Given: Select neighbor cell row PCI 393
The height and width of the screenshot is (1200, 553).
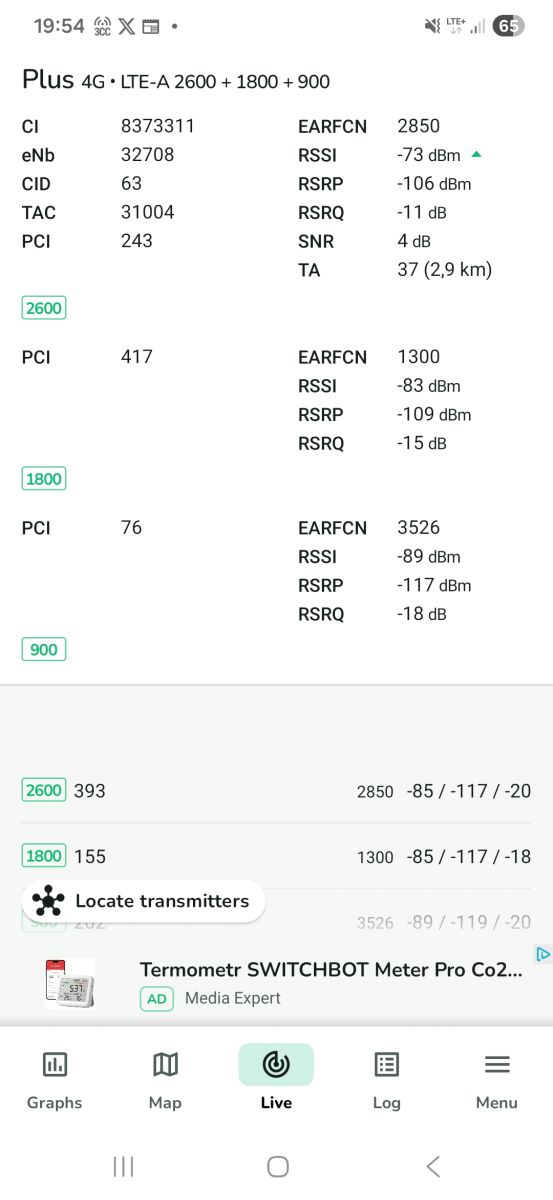Looking at the screenshot, I should click(x=276, y=791).
